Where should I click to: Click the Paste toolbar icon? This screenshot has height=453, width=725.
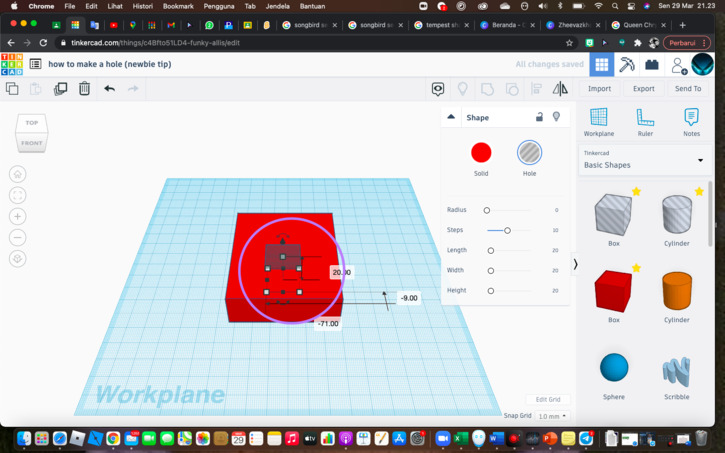click(x=36, y=88)
